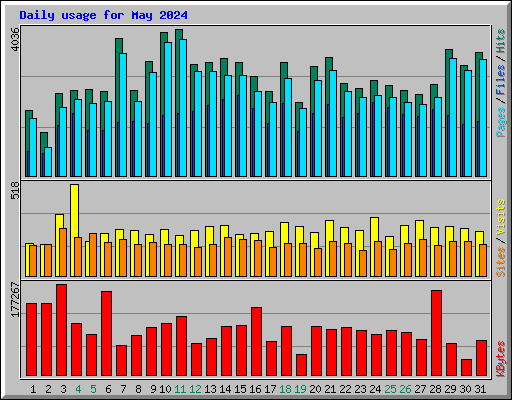The width and height of the screenshot is (512, 400).
Task: Click day label 13 on the x-axis
Action: (x=210, y=389)
